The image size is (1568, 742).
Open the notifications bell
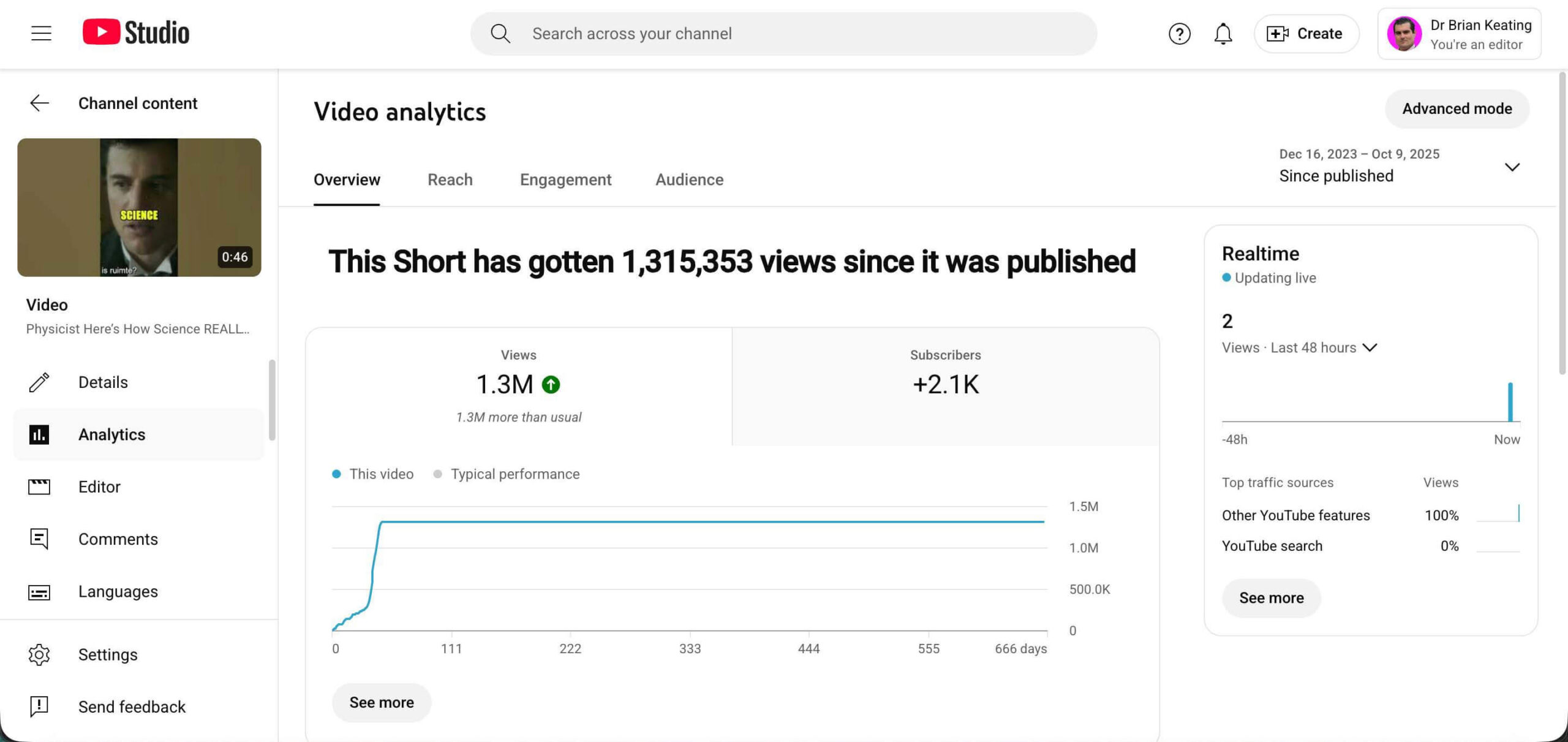coord(1223,34)
